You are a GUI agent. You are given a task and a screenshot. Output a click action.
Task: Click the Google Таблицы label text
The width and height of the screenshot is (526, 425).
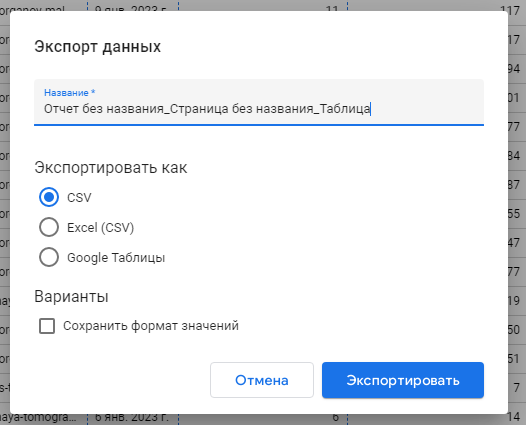[x=116, y=258]
